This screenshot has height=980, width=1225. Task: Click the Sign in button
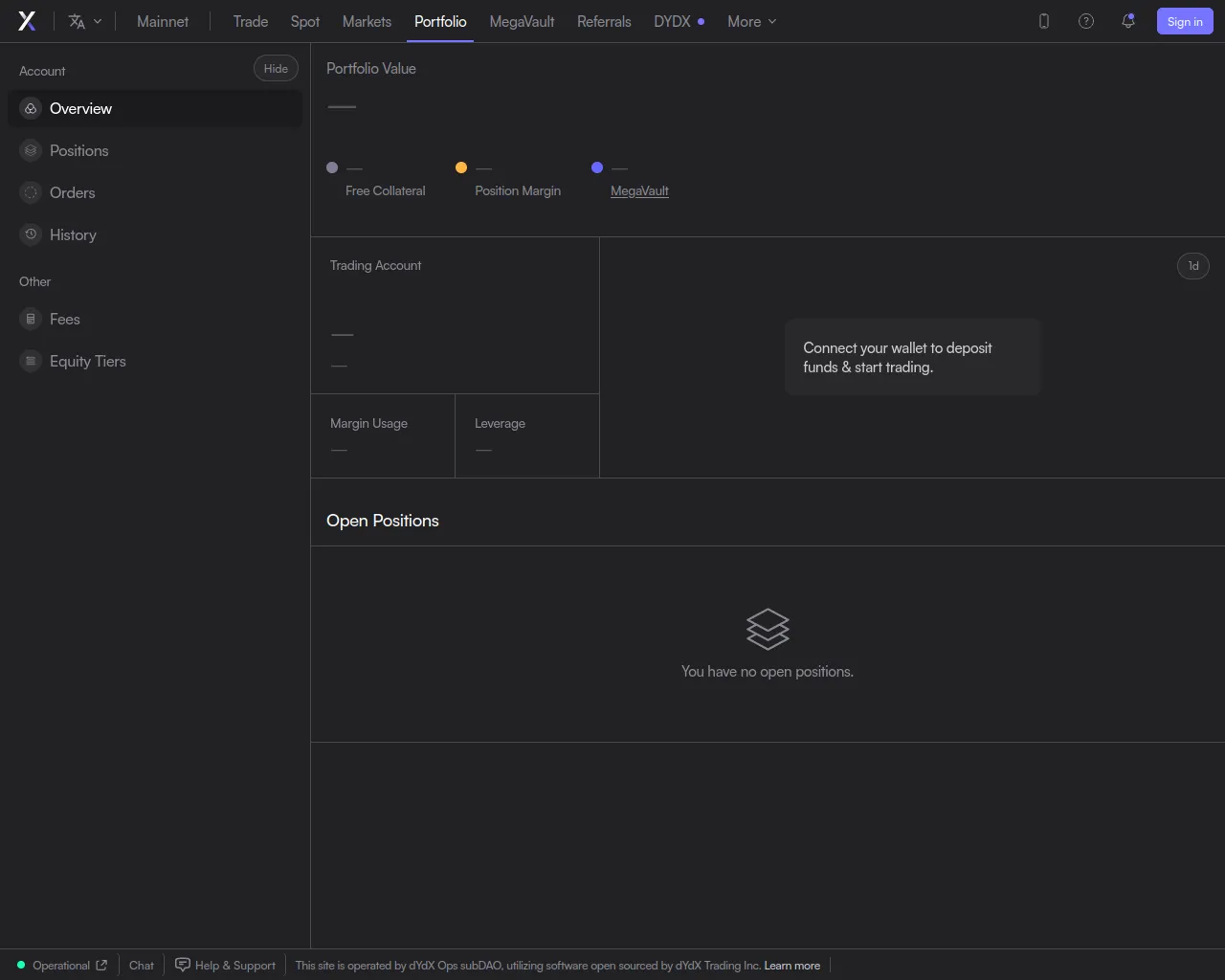1185,21
